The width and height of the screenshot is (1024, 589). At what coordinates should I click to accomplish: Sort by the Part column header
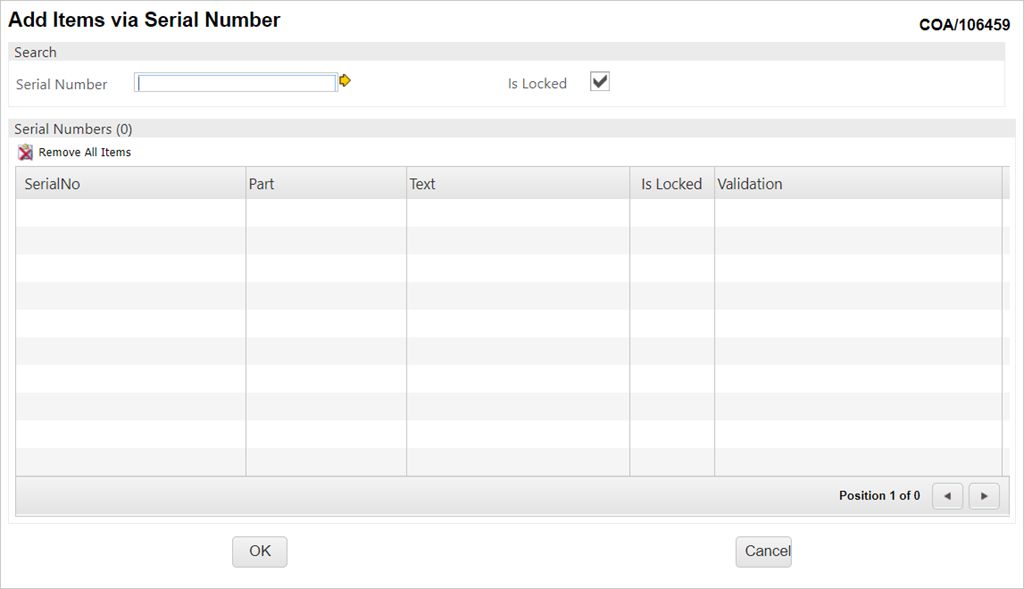(261, 184)
